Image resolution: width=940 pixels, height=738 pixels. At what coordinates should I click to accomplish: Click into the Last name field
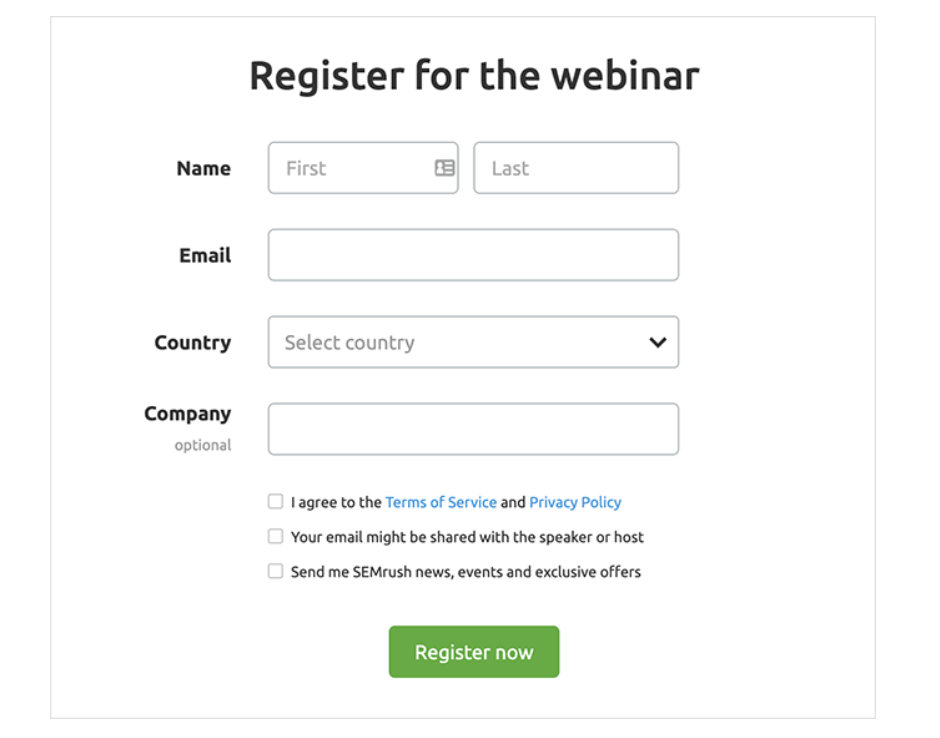576,168
